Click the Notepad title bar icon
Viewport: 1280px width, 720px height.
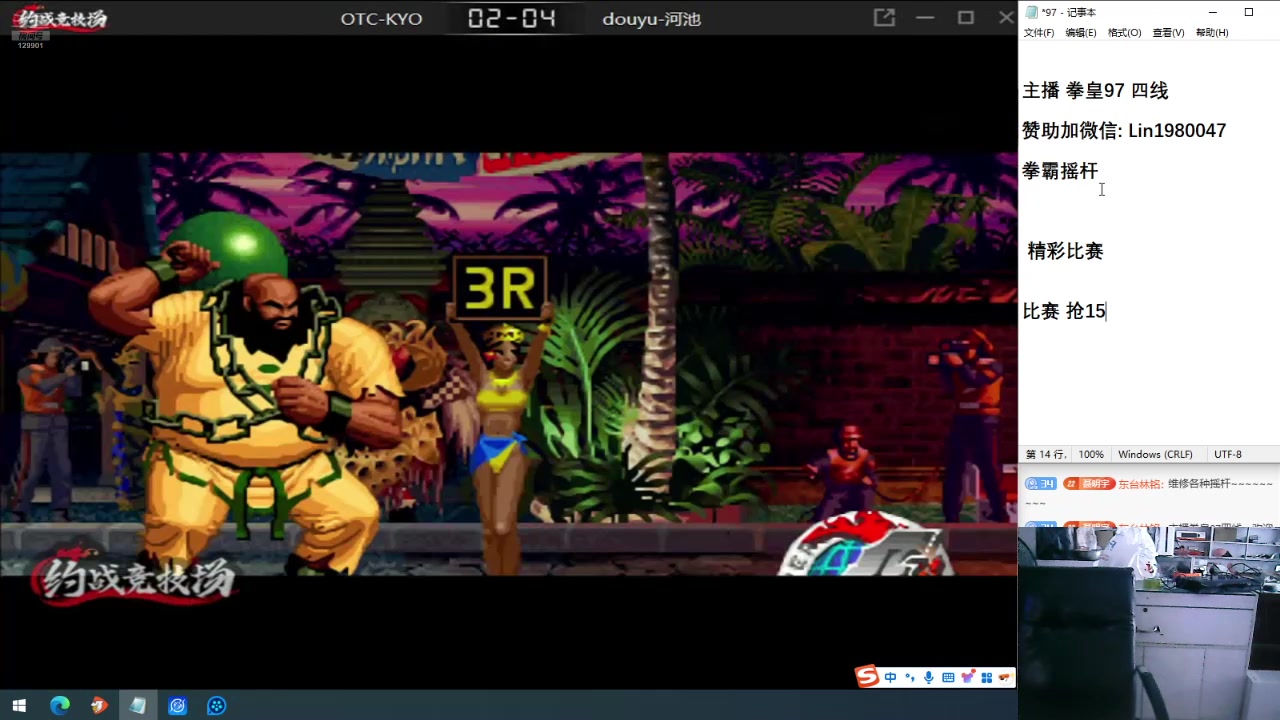click(x=1031, y=12)
